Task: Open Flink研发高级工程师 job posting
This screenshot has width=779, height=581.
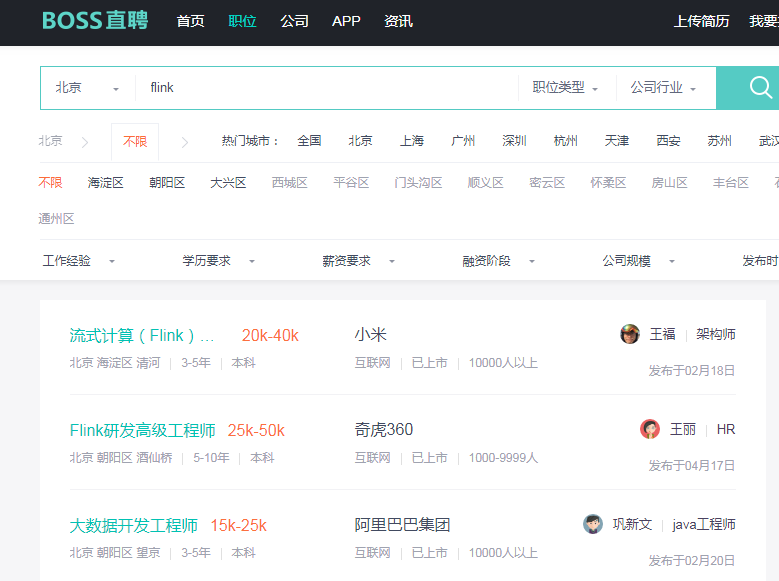Action: [x=143, y=430]
